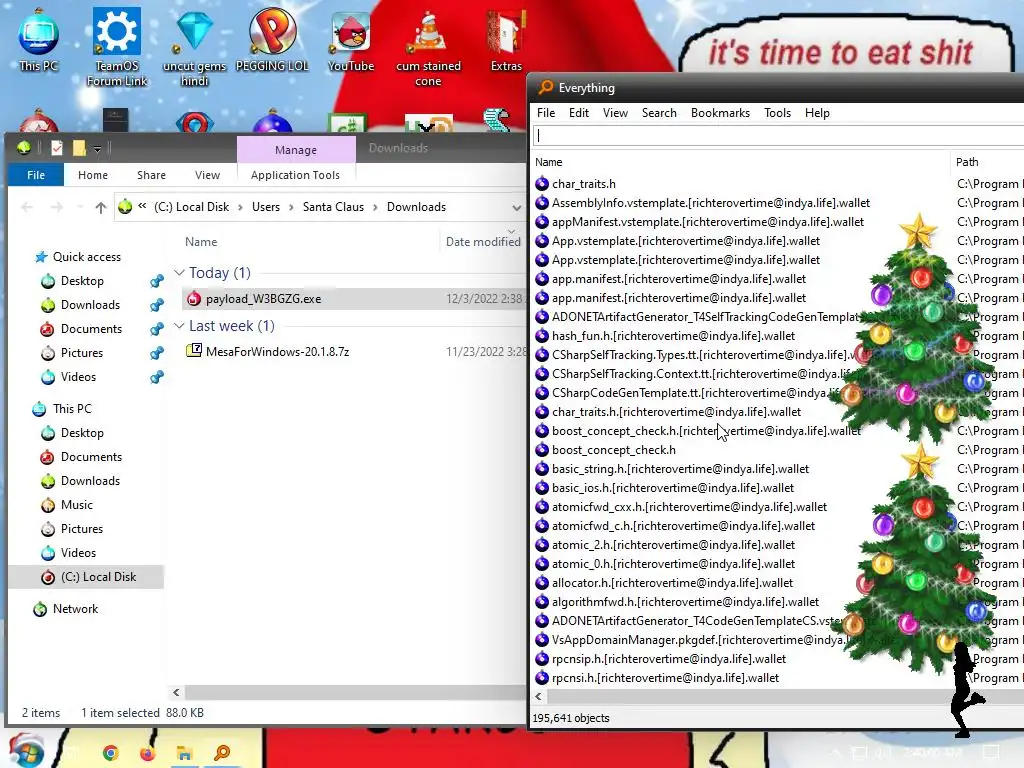The width and height of the screenshot is (1024, 768).
Task: Expand breadcrumb arrow after Users
Action: tap(291, 207)
